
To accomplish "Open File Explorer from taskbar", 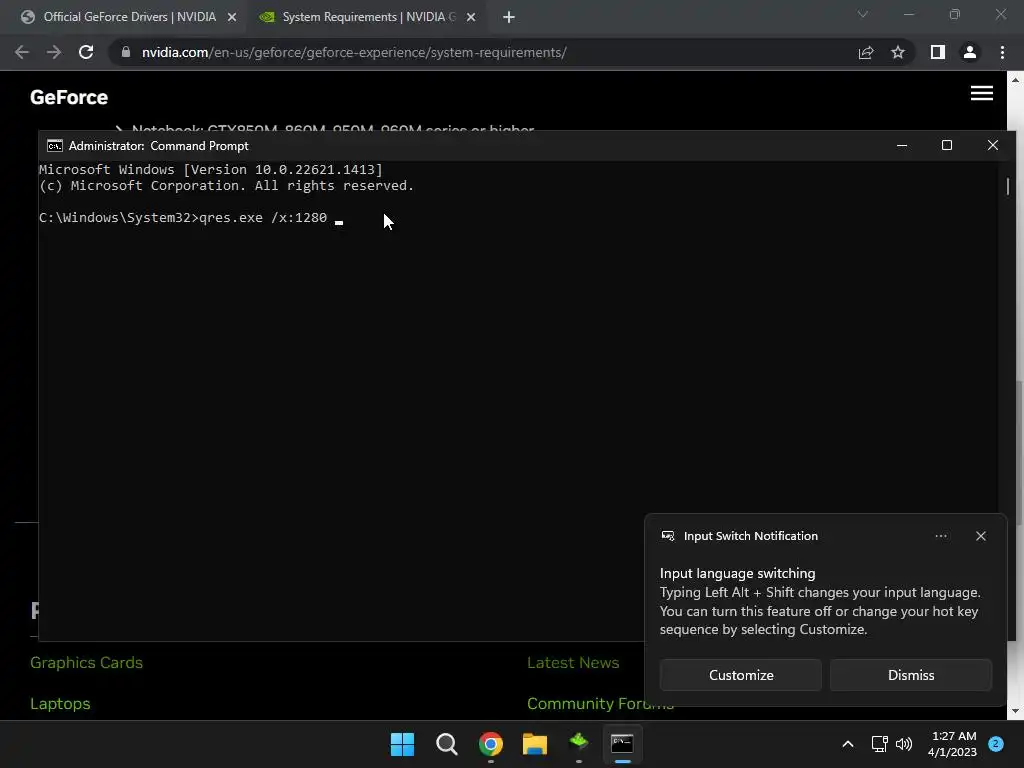I will pyautogui.click(x=535, y=744).
